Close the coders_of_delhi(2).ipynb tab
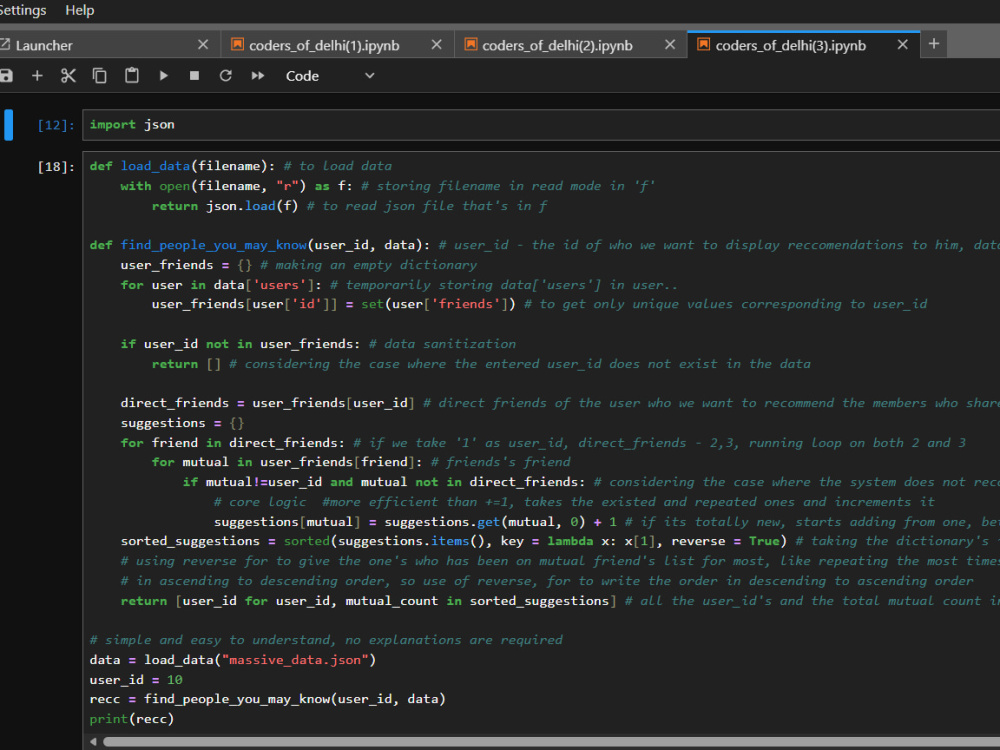Screen dimensions: 1000x750 tap(670, 45)
